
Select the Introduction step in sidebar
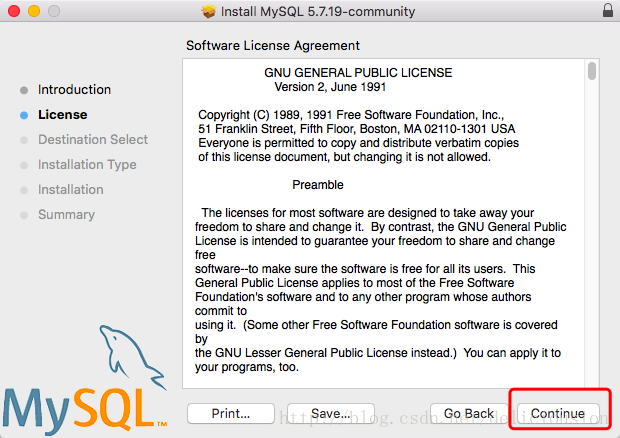(x=74, y=90)
